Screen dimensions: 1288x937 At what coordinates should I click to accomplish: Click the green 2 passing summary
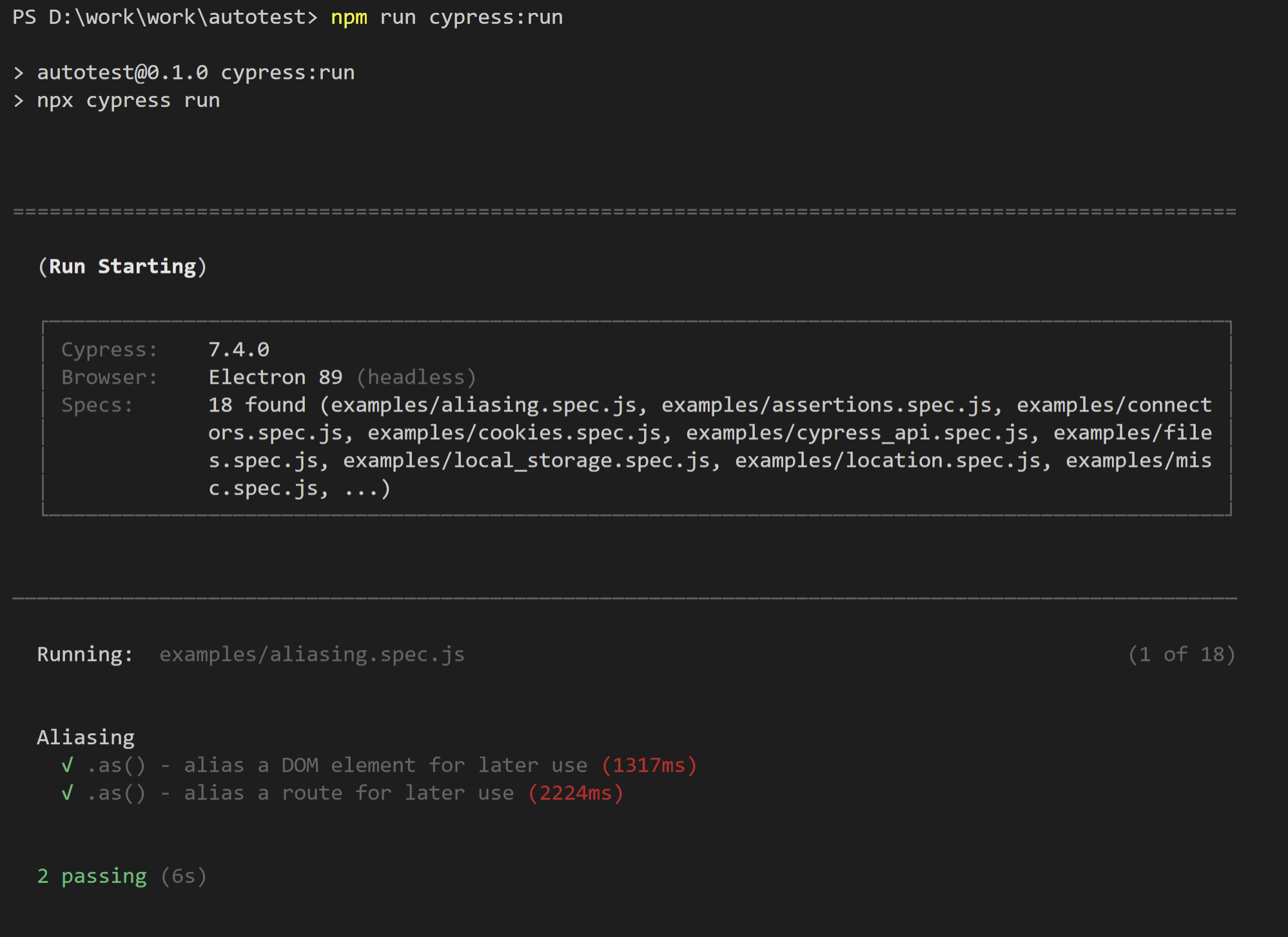point(92,876)
